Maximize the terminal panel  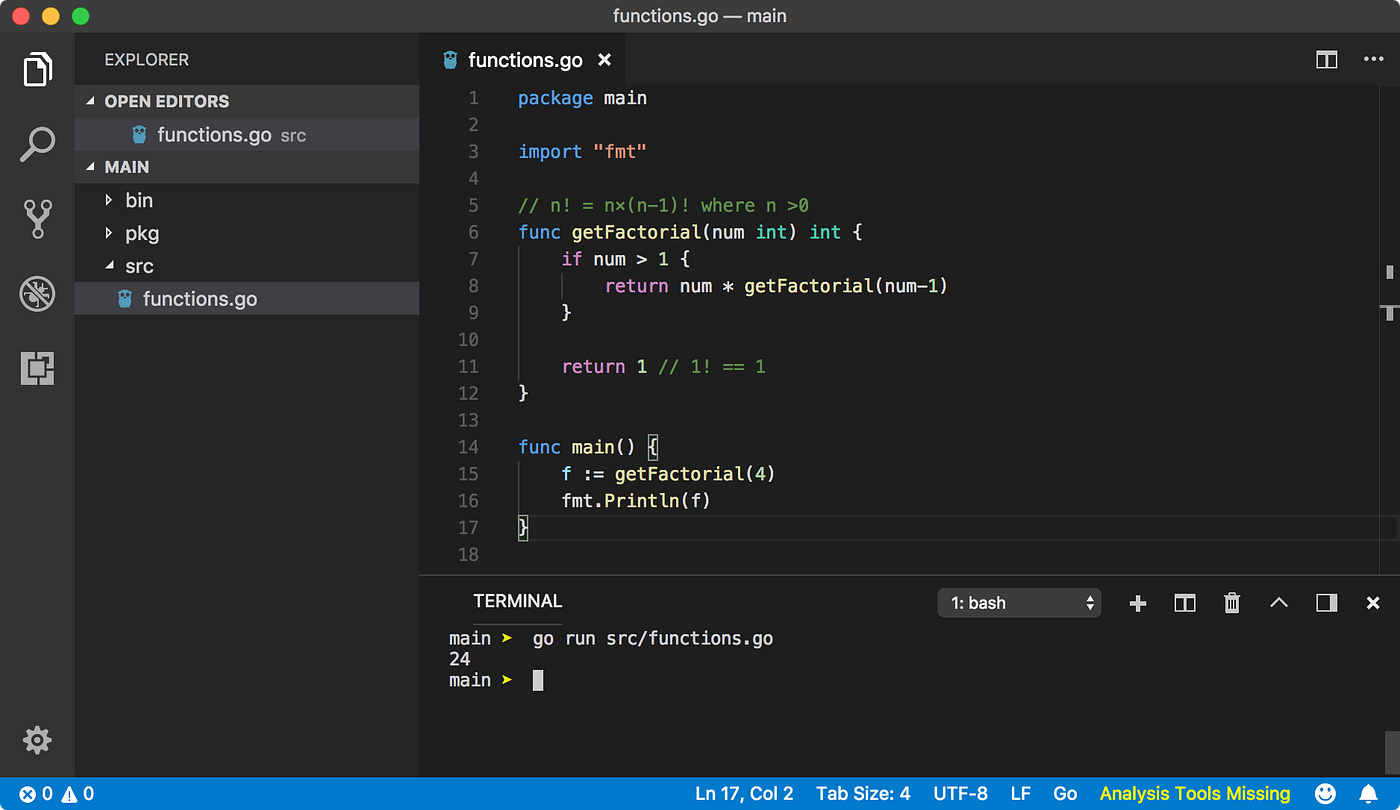tap(1279, 602)
